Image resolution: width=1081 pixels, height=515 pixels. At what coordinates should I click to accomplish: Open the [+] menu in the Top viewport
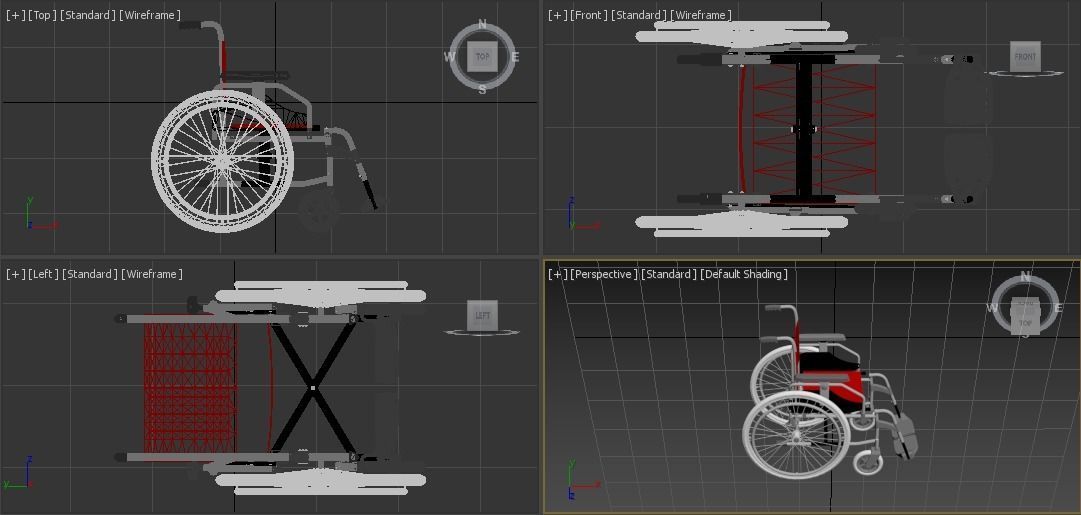(x=15, y=14)
